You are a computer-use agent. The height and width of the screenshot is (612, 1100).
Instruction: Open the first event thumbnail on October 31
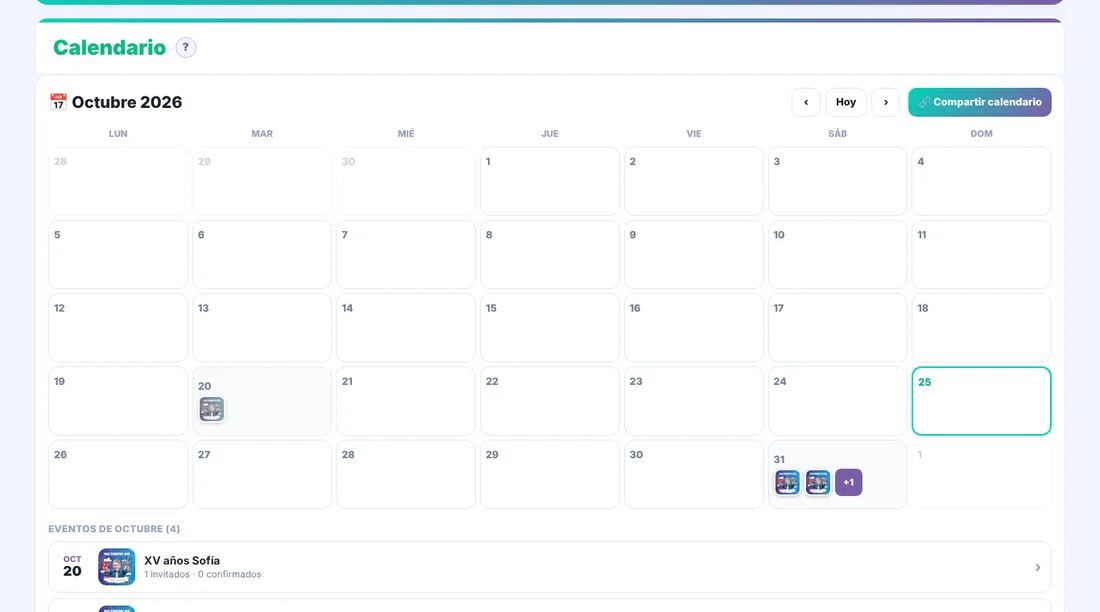(x=787, y=482)
